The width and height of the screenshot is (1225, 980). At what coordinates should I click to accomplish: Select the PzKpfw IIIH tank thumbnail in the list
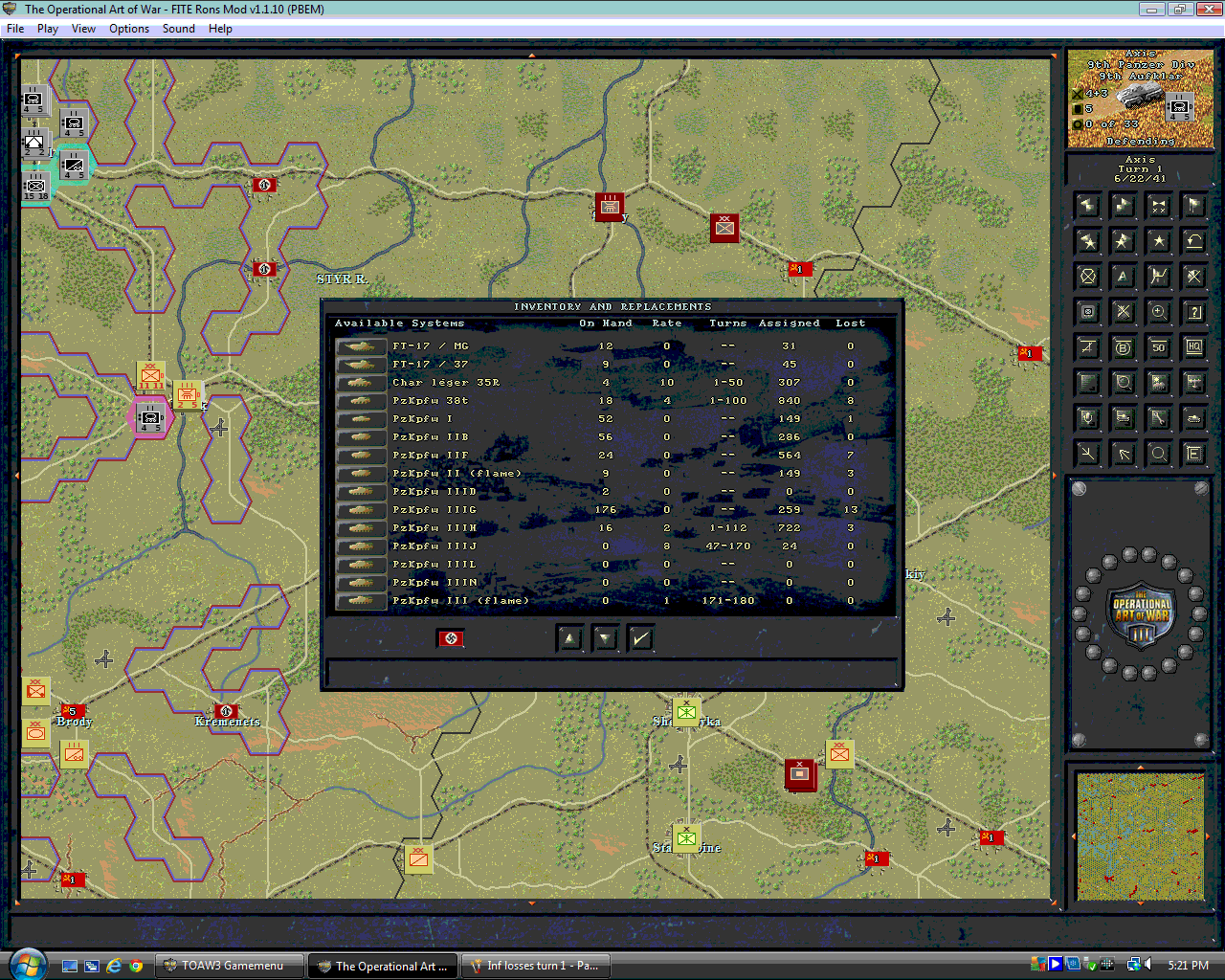(359, 527)
